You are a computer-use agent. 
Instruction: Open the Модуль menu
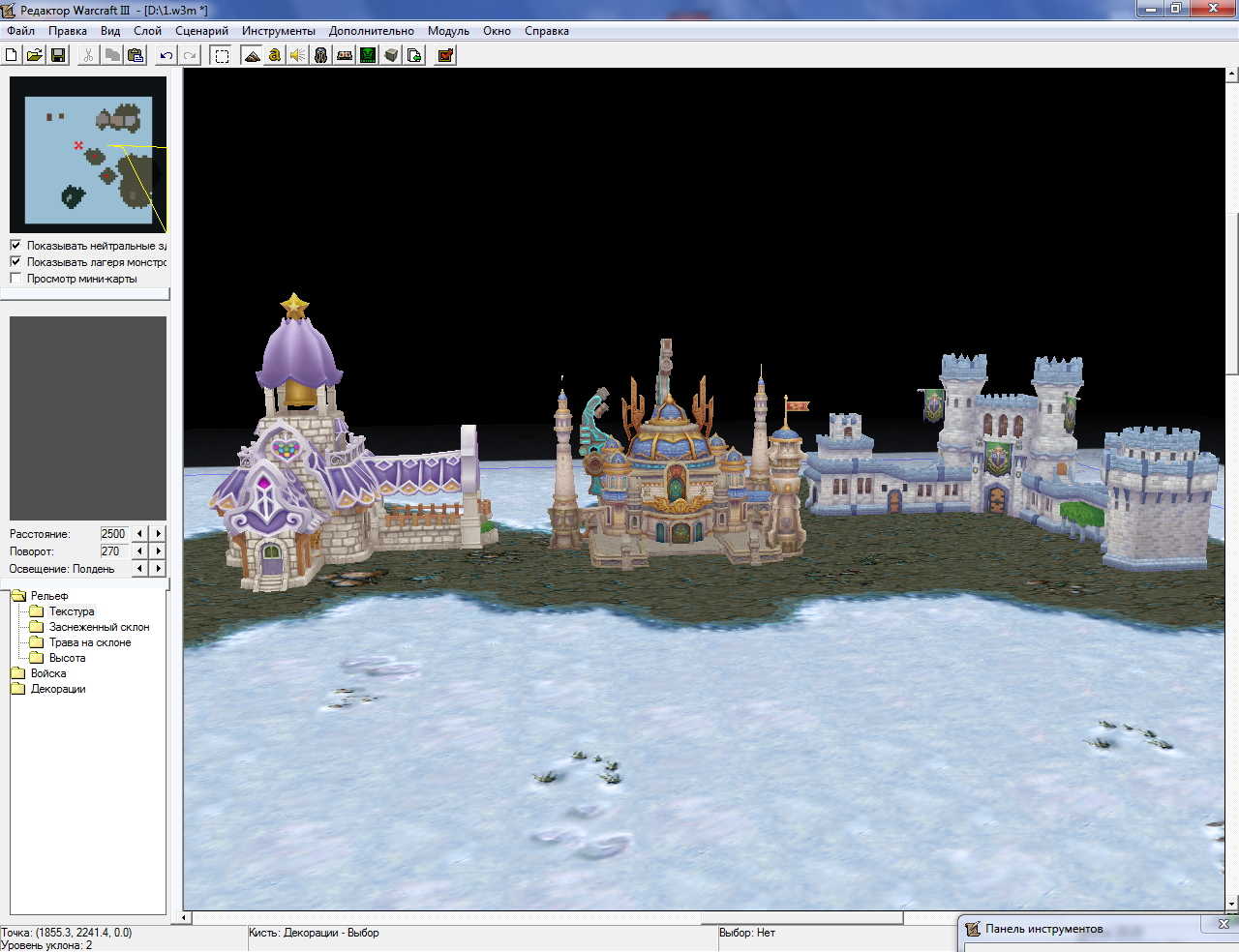click(x=448, y=31)
